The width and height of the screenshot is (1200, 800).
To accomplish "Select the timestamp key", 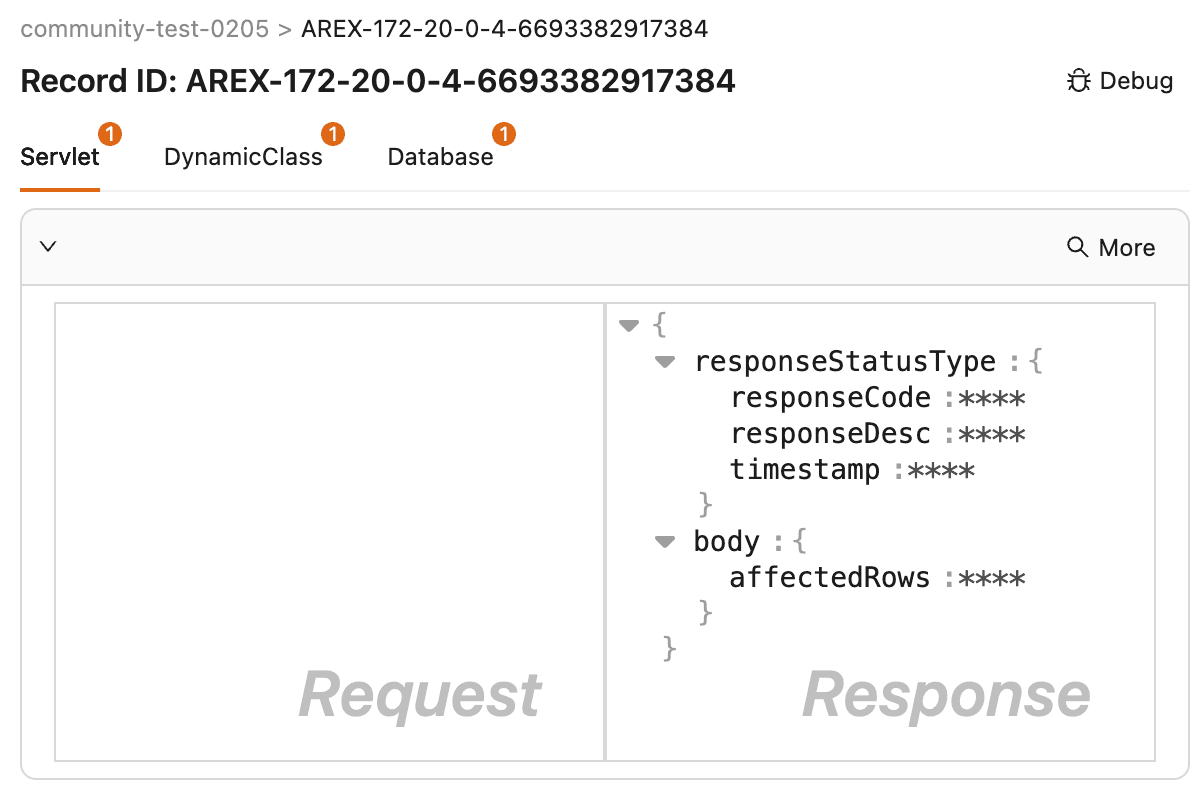I will [x=805, y=470].
